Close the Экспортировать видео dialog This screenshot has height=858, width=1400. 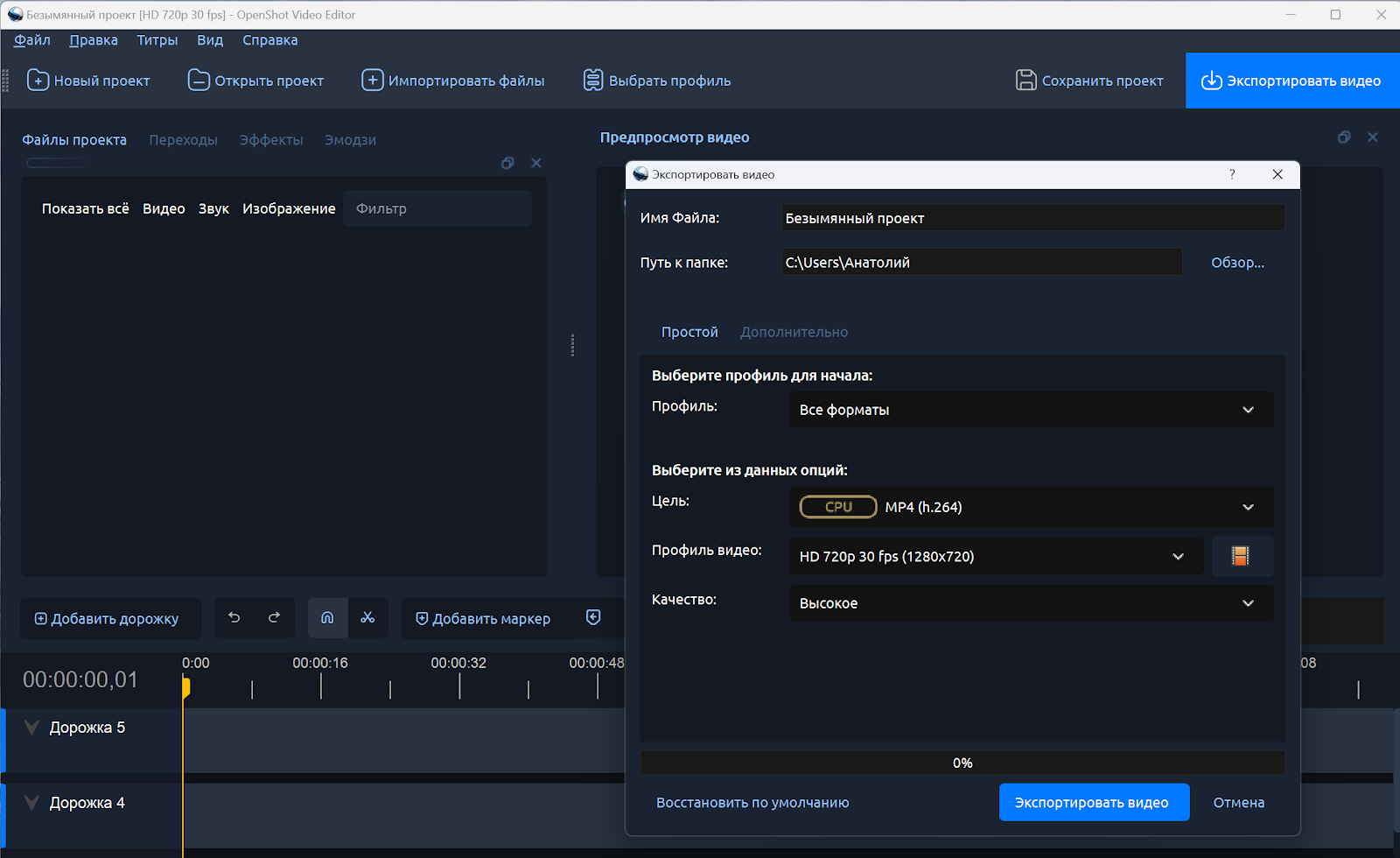pyautogui.click(x=1277, y=174)
